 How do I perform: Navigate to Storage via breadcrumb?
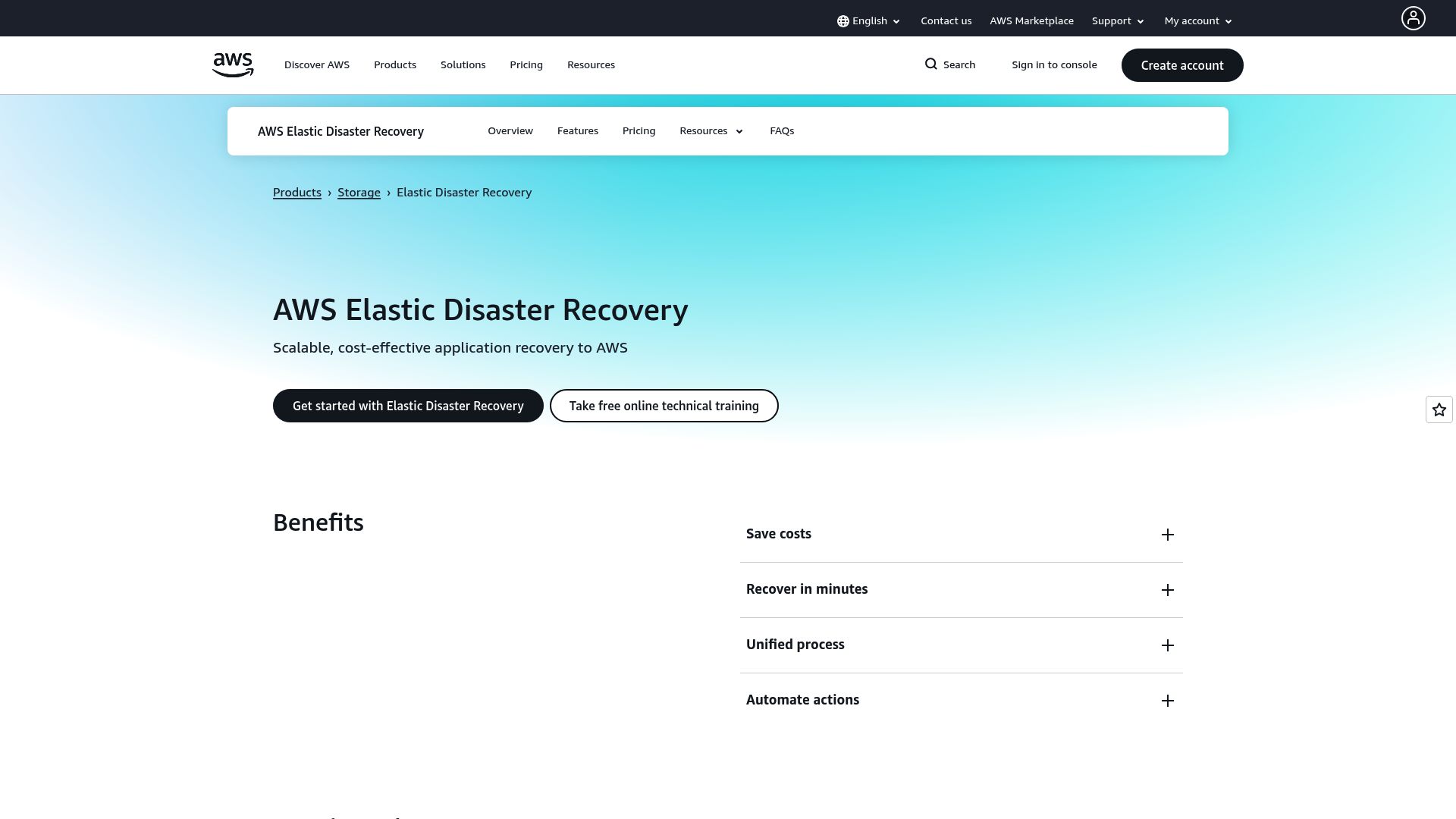[358, 192]
